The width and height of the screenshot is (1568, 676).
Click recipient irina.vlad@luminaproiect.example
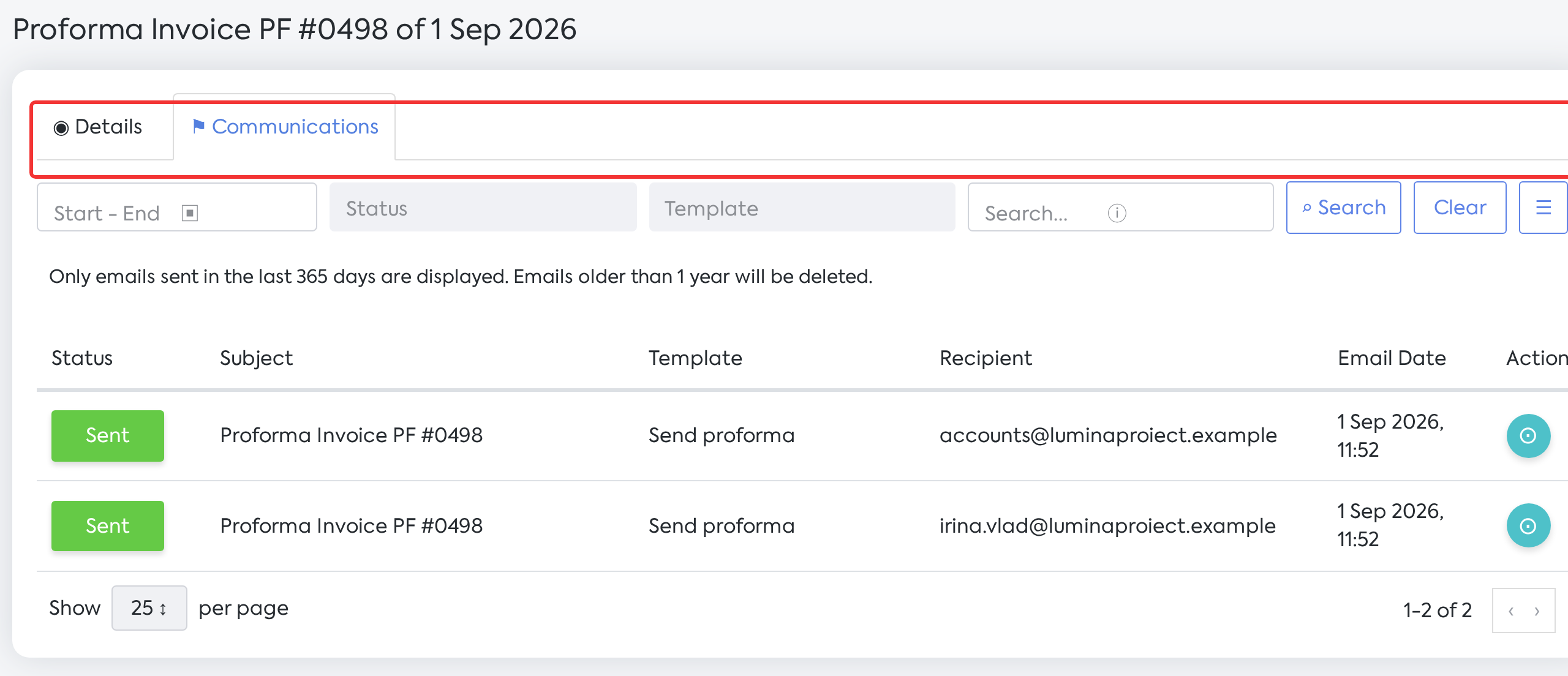pyautogui.click(x=1107, y=526)
